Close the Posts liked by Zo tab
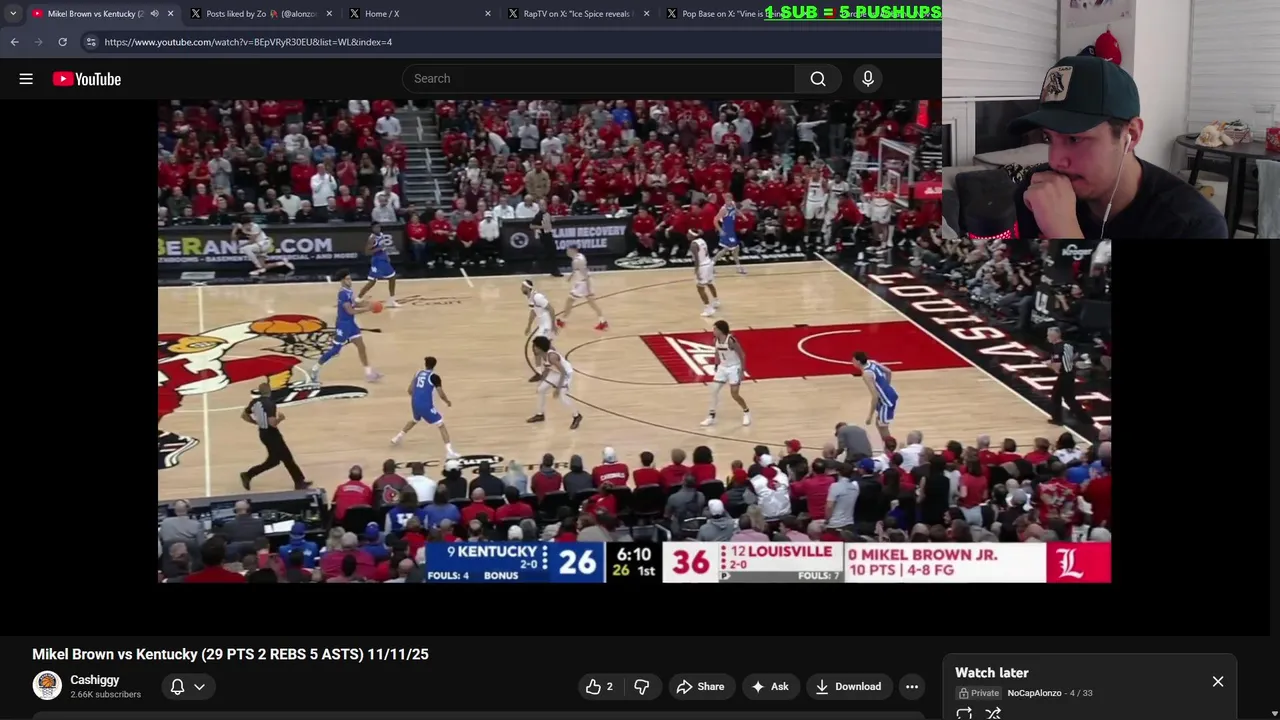Viewport: 1280px width, 720px height. tap(329, 14)
